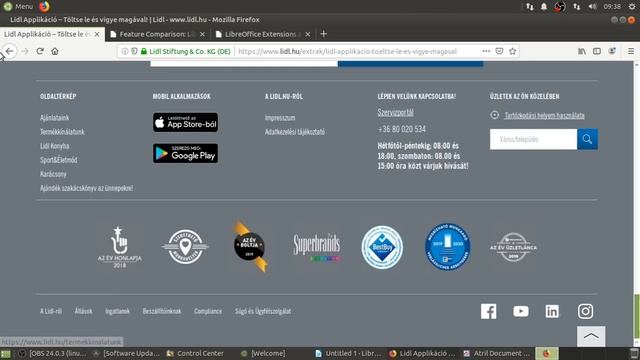Screen dimensions: 640x360
Task: Click into Város/település search field
Action: coord(533,139)
